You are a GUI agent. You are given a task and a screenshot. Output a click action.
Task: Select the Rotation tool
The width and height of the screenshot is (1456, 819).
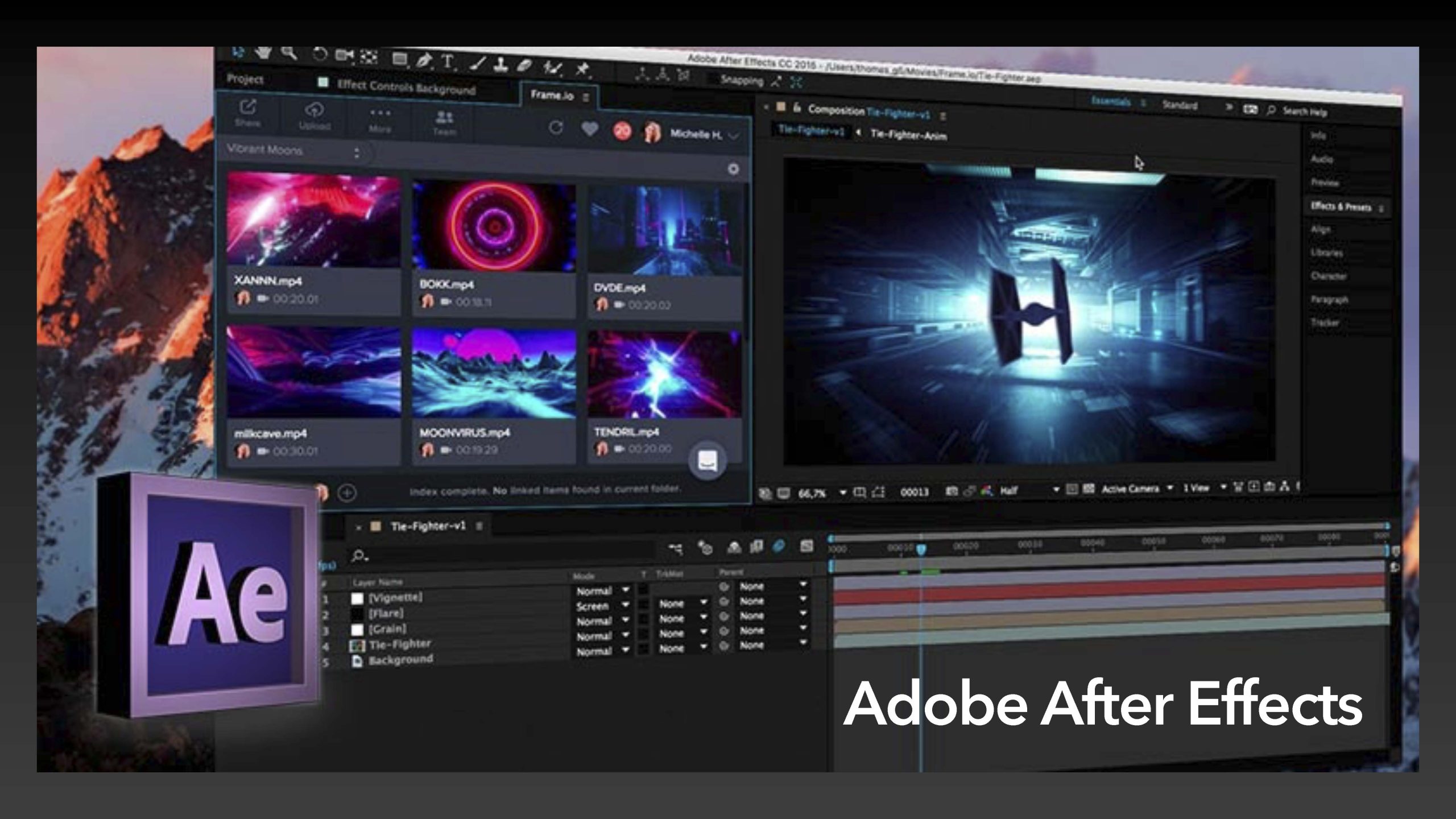point(320,55)
